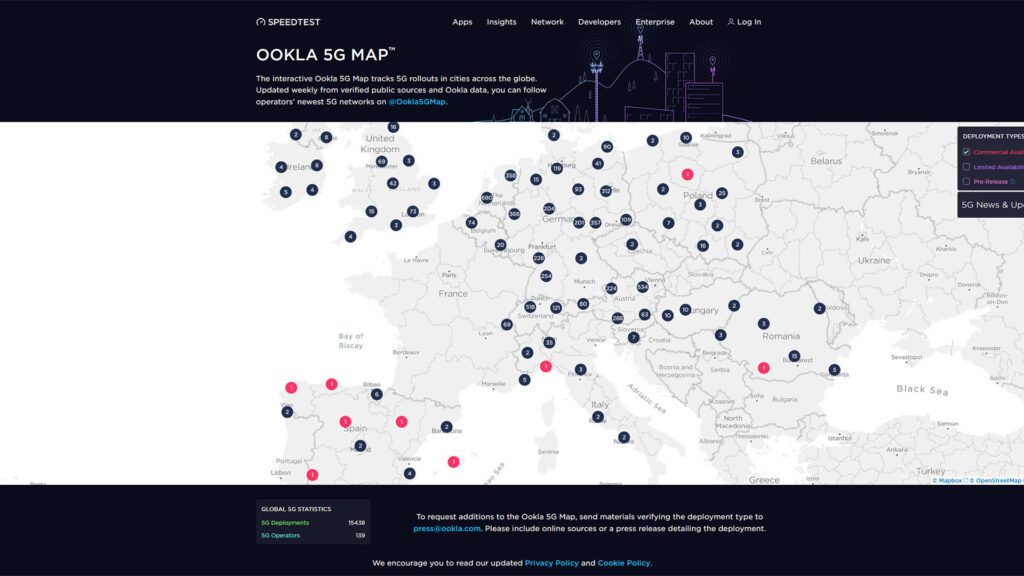
Task: Open the 41 marker east of Hamburg
Action: click(x=598, y=164)
